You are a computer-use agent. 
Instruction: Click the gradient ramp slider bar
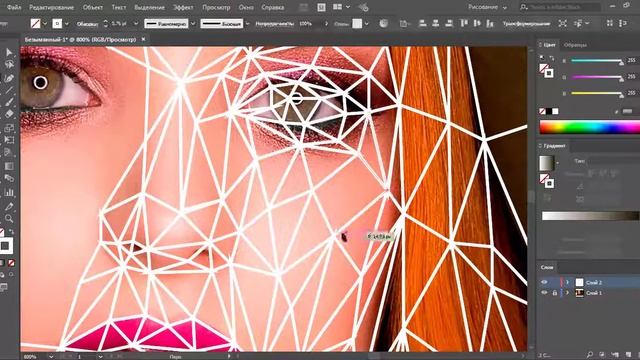591,216
